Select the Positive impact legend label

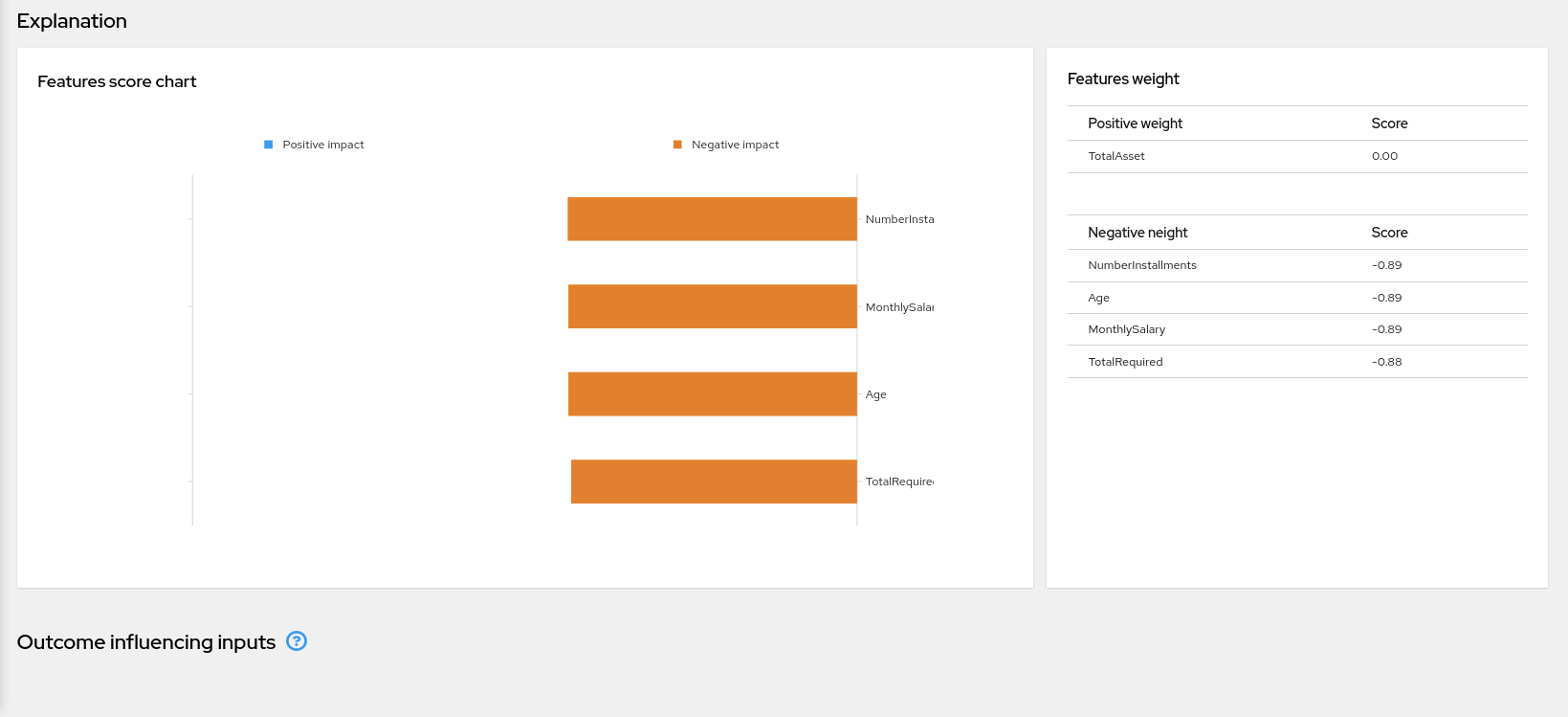click(x=322, y=145)
